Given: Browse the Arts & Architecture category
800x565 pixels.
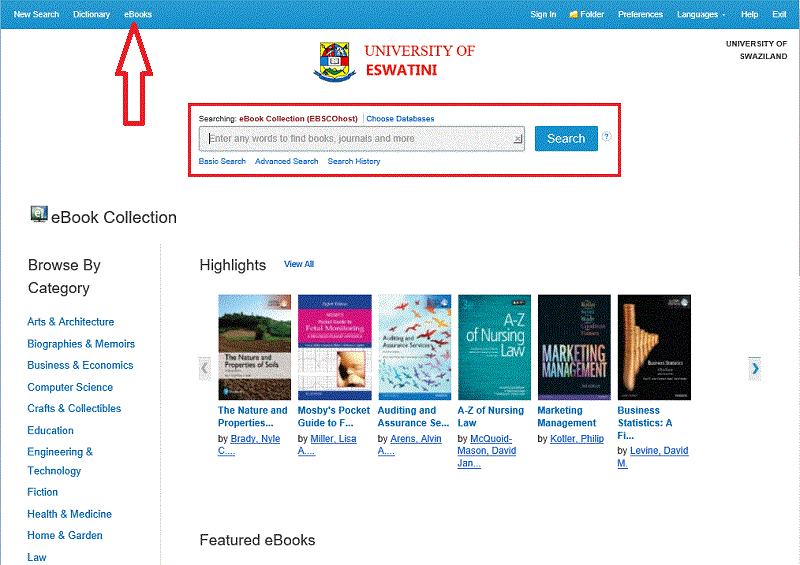Looking at the screenshot, I should point(70,322).
